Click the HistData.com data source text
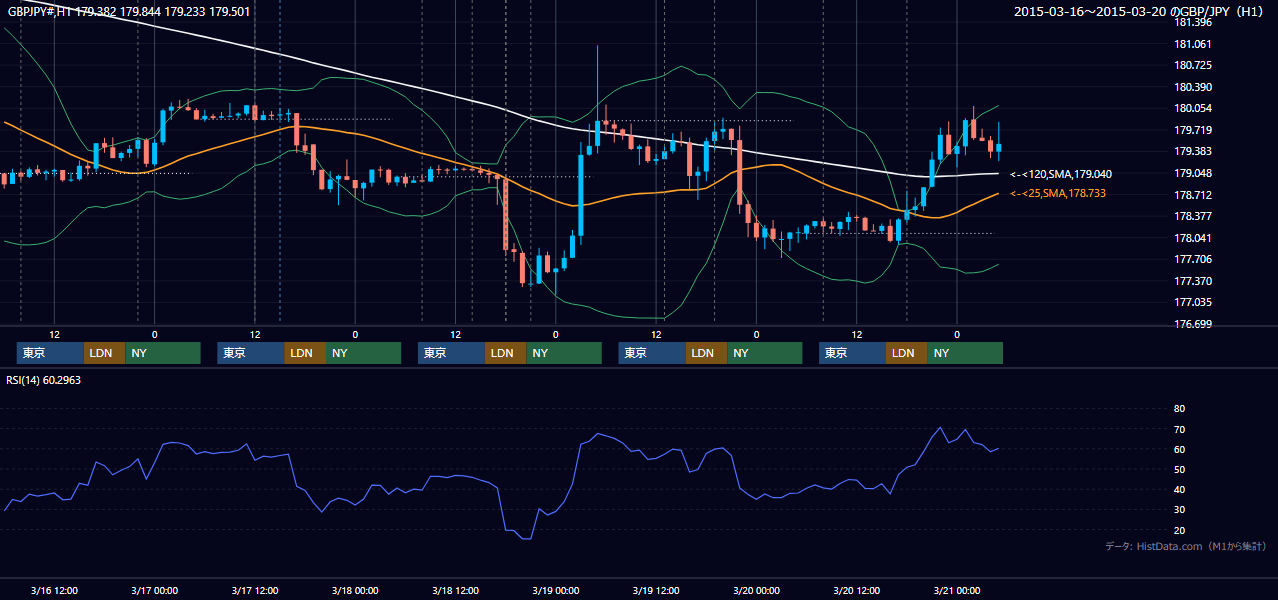The width and height of the screenshot is (1278, 600). pyautogui.click(x=1186, y=546)
